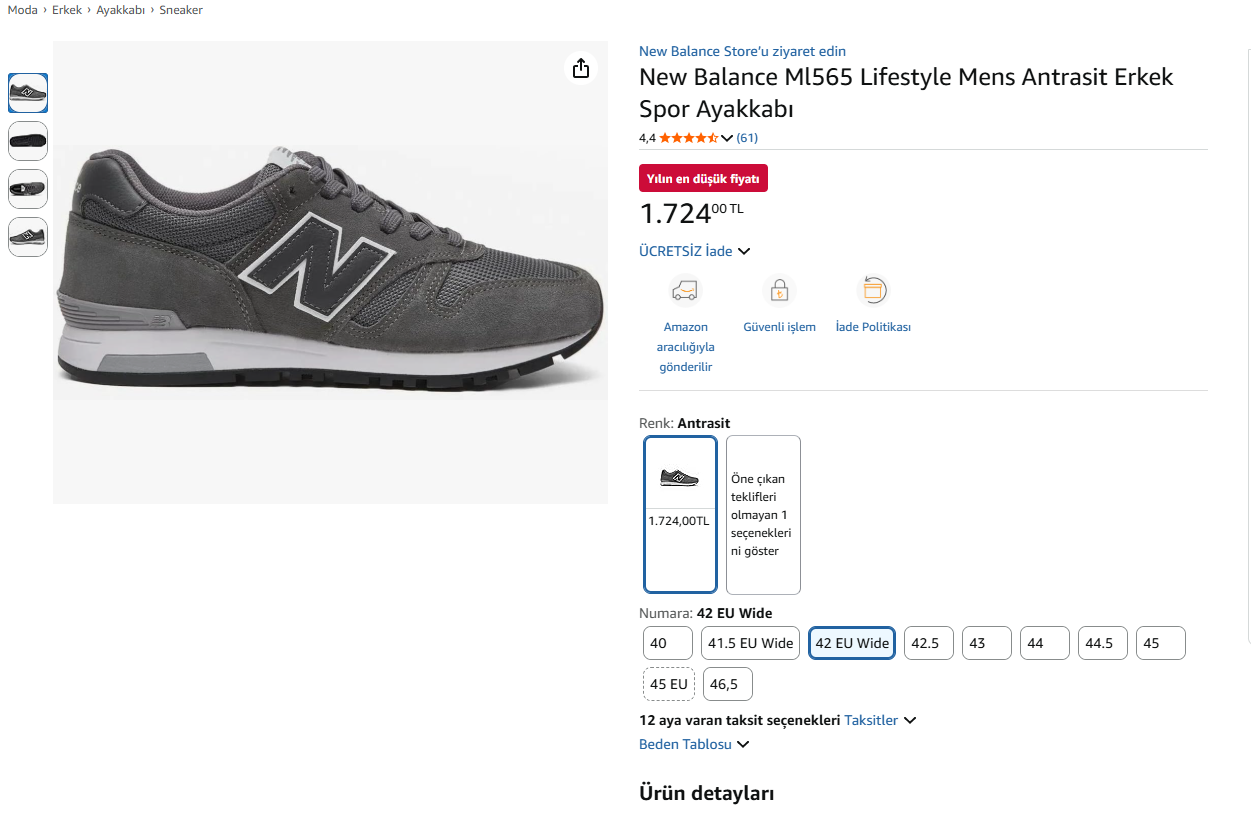Click the share icon on product image
1251x814 pixels.
coord(581,68)
